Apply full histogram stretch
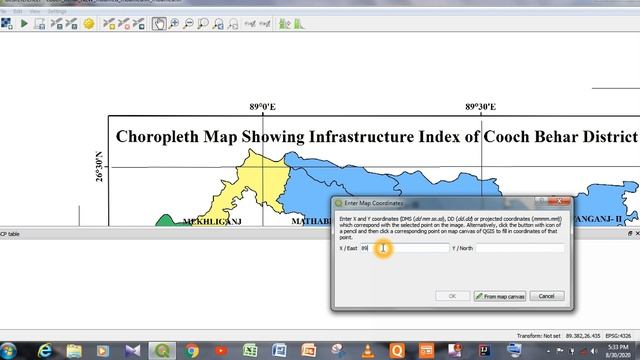 point(284,24)
